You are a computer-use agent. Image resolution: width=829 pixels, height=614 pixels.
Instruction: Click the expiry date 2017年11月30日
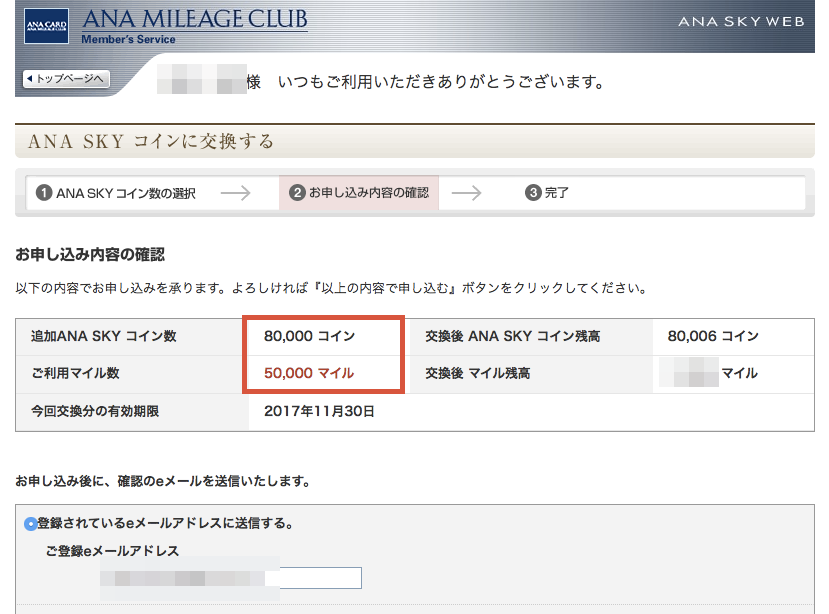[319, 411]
